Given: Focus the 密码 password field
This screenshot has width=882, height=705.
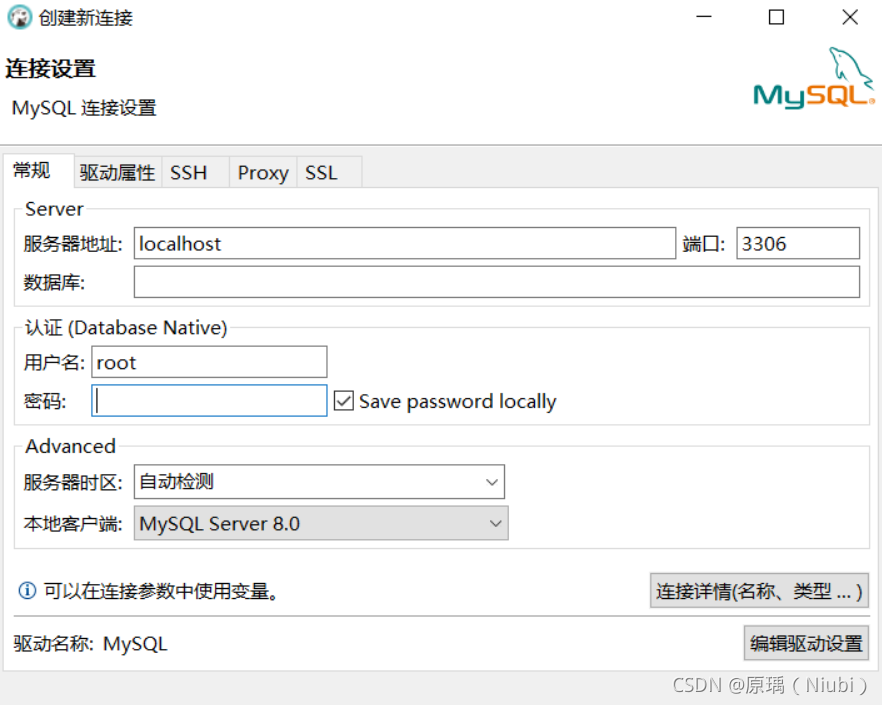Looking at the screenshot, I should point(209,401).
